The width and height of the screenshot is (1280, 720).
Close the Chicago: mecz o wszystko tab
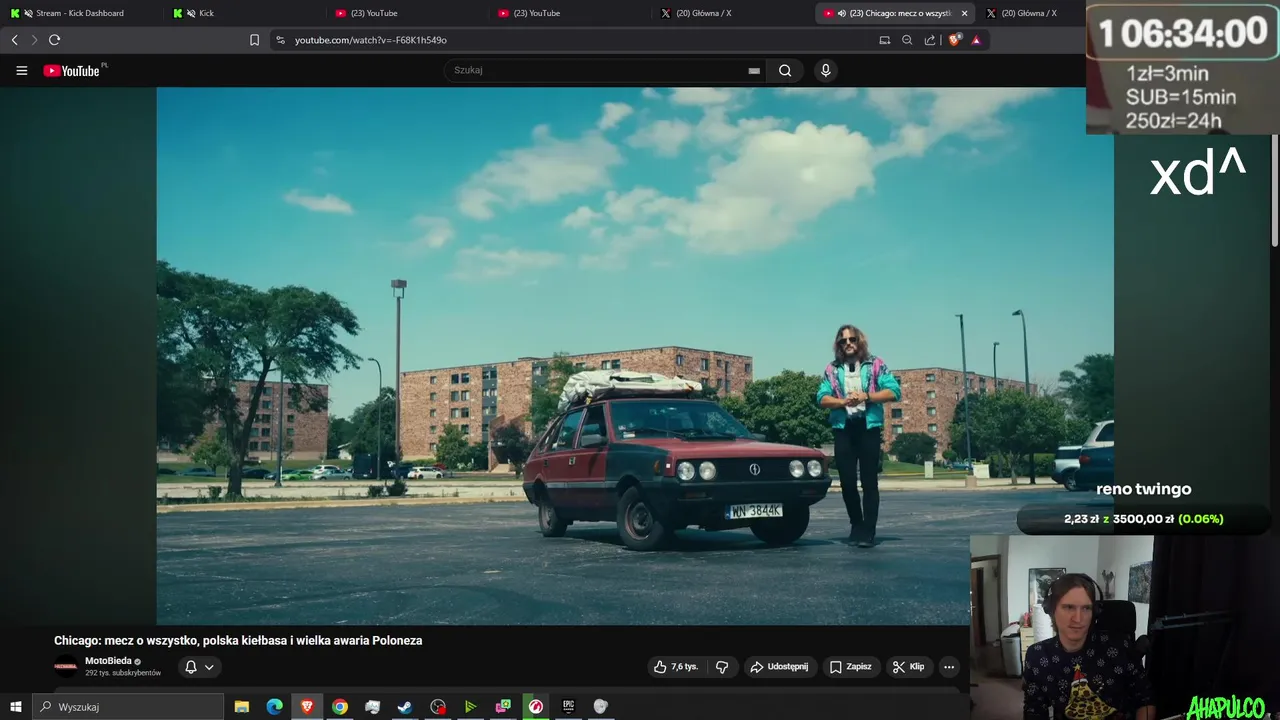click(964, 13)
